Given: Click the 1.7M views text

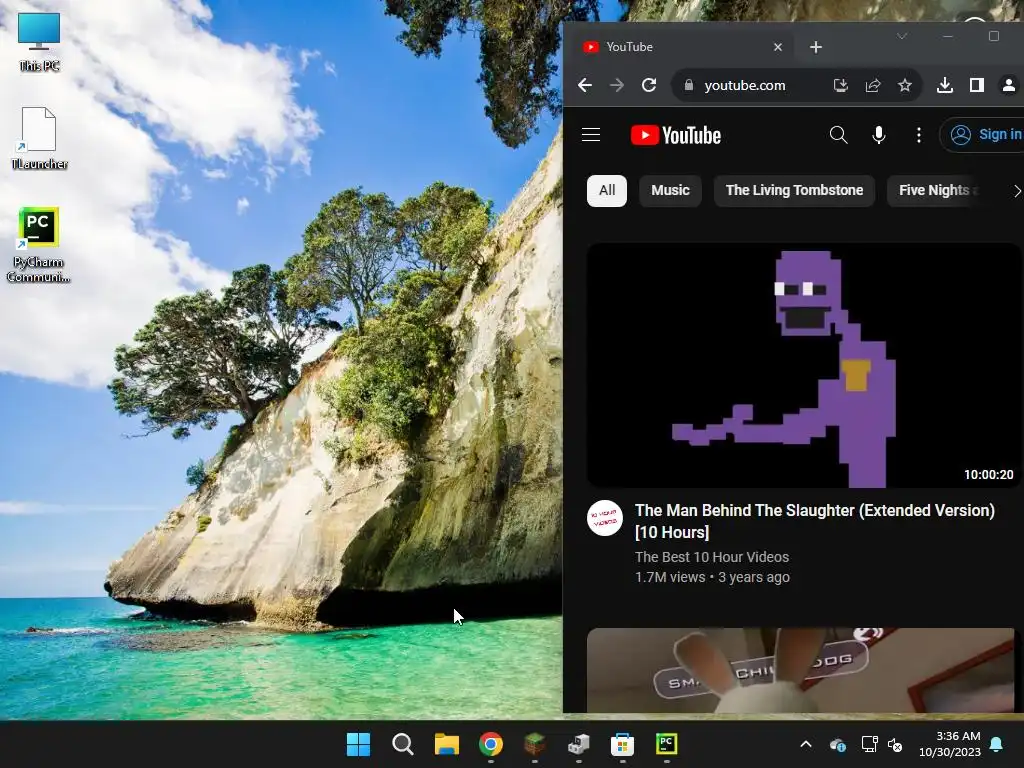Looking at the screenshot, I should pos(670,577).
